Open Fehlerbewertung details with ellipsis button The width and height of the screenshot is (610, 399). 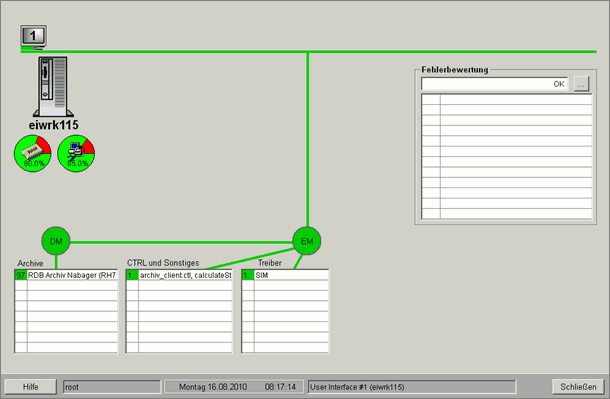[x=581, y=84]
